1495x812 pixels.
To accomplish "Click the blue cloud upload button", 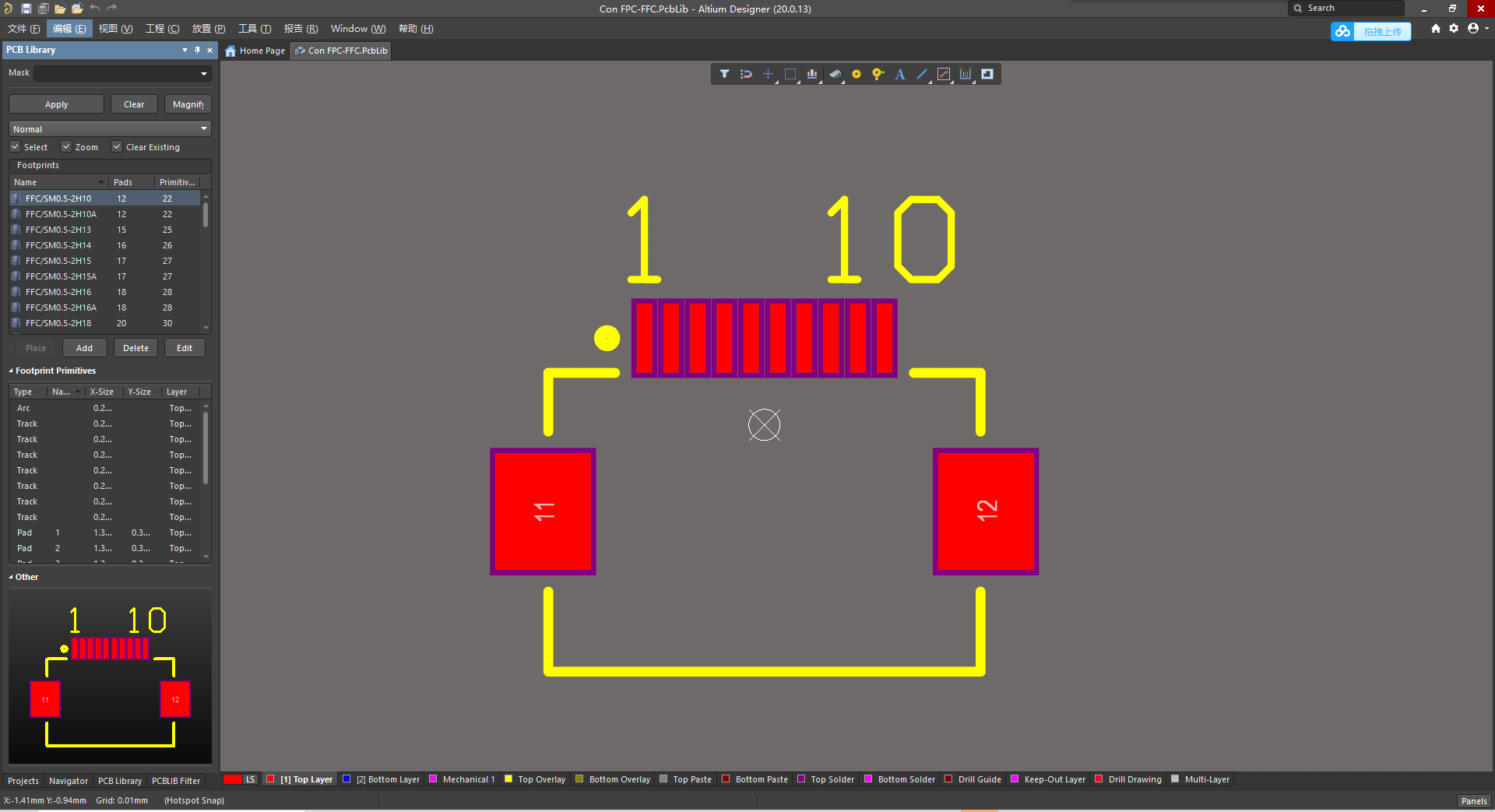I will tap(1370, 31).
